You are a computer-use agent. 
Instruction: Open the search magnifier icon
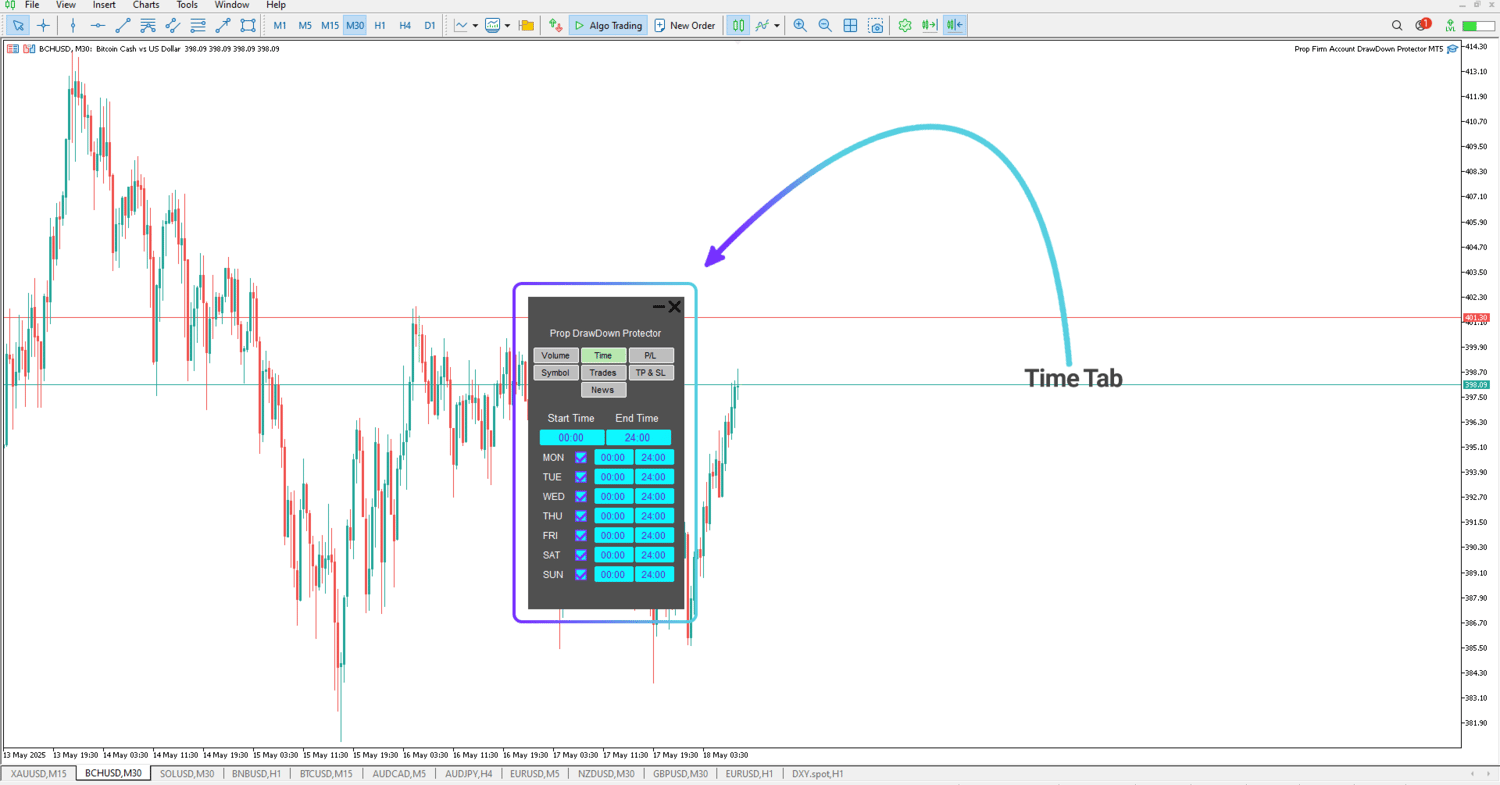(x=1398, y=25)
